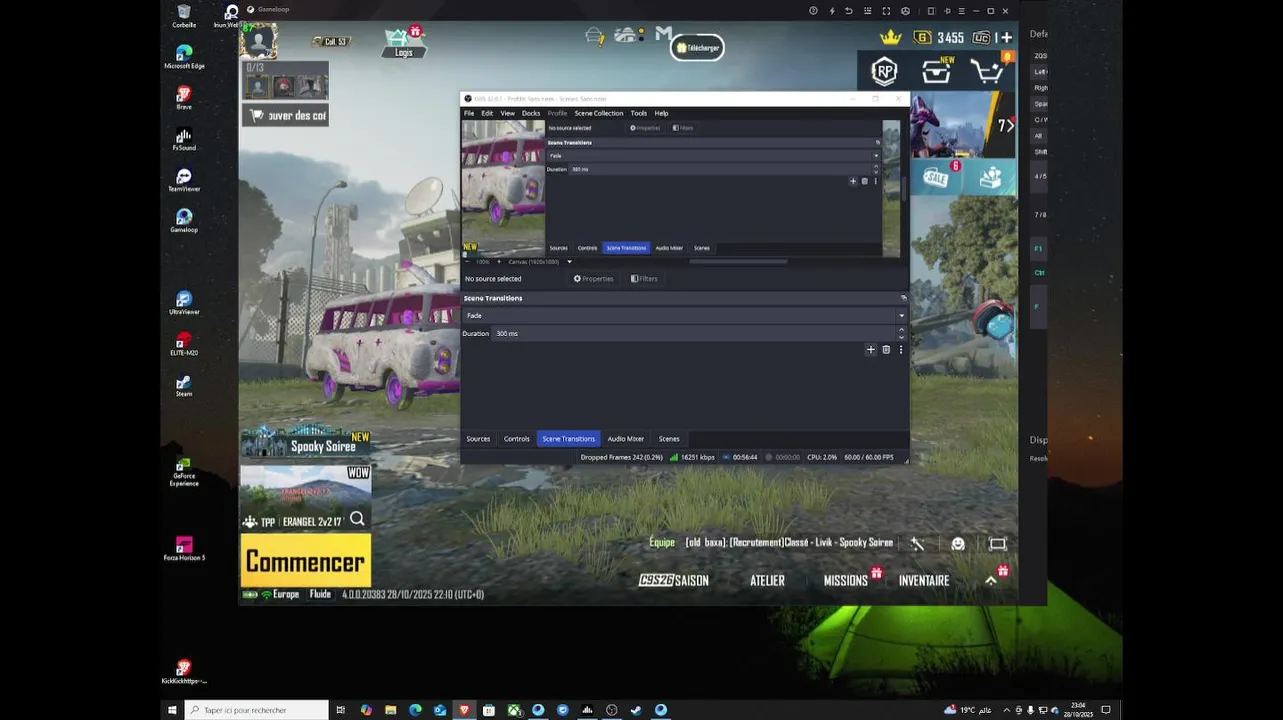This screenshot has height=720, width=1283.
Task: Click the Duration 300 ms field in the main dock
Action: (694, 334)
